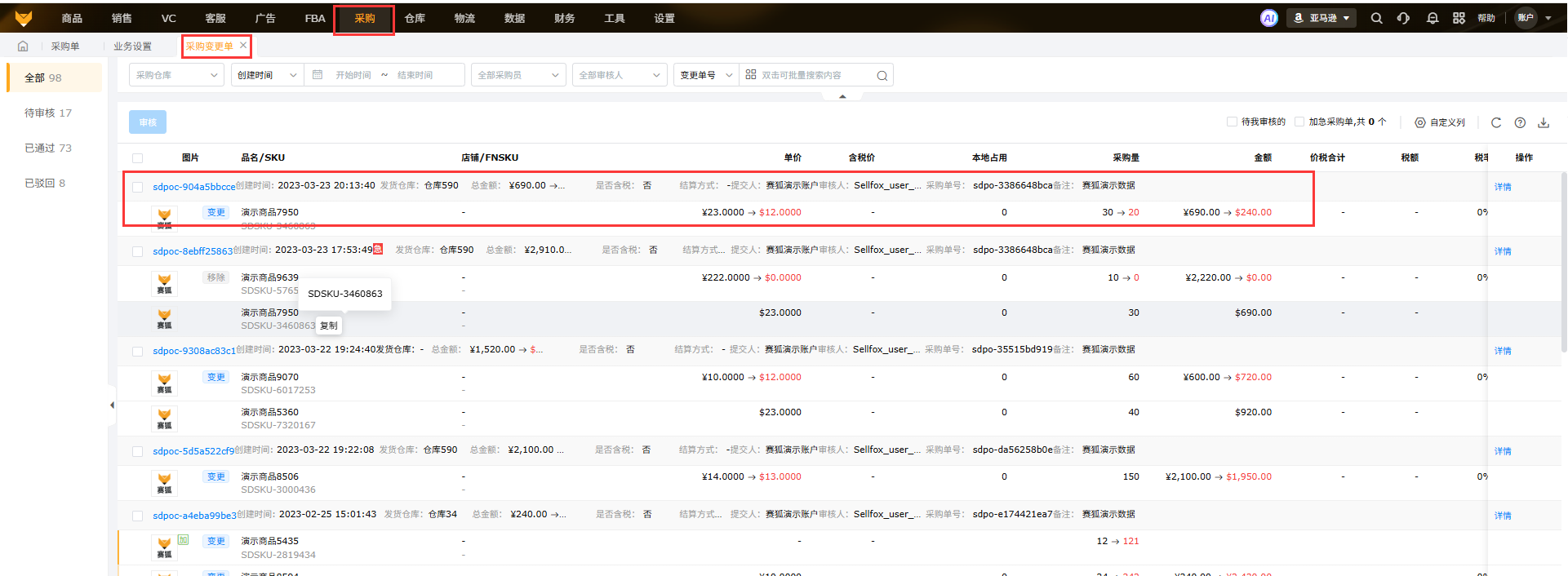Click 自定义列 to customize columns

click(1440, 122)
